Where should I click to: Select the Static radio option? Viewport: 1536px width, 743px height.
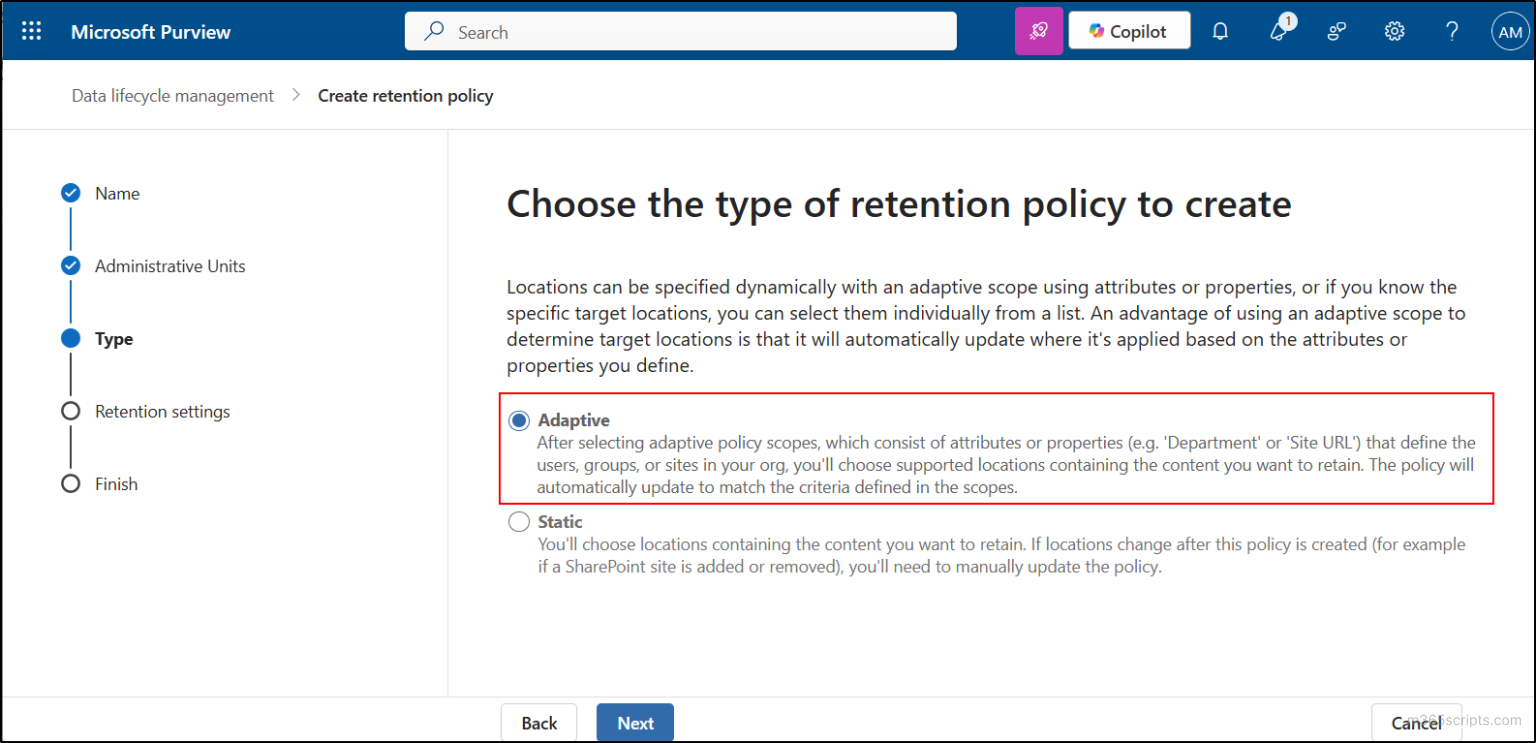click(x=518, y=522)
